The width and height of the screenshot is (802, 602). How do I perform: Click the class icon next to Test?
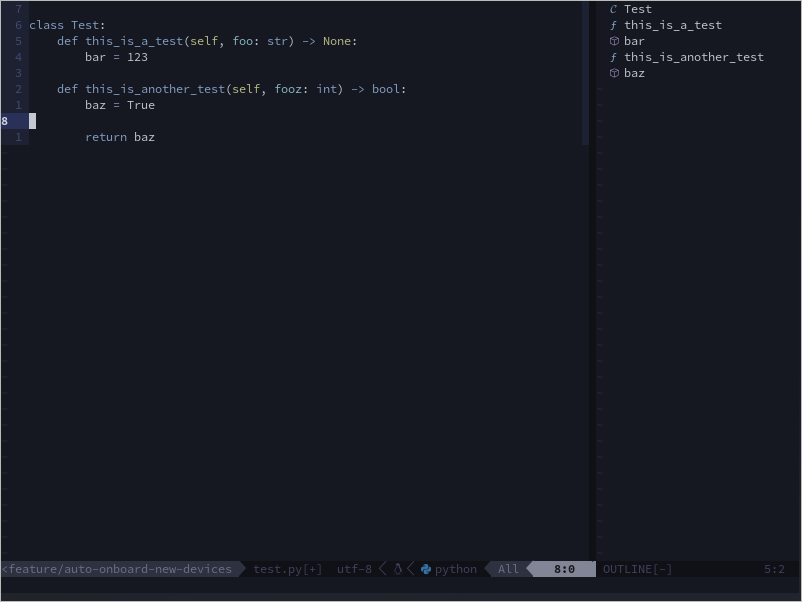click(614, 9)
